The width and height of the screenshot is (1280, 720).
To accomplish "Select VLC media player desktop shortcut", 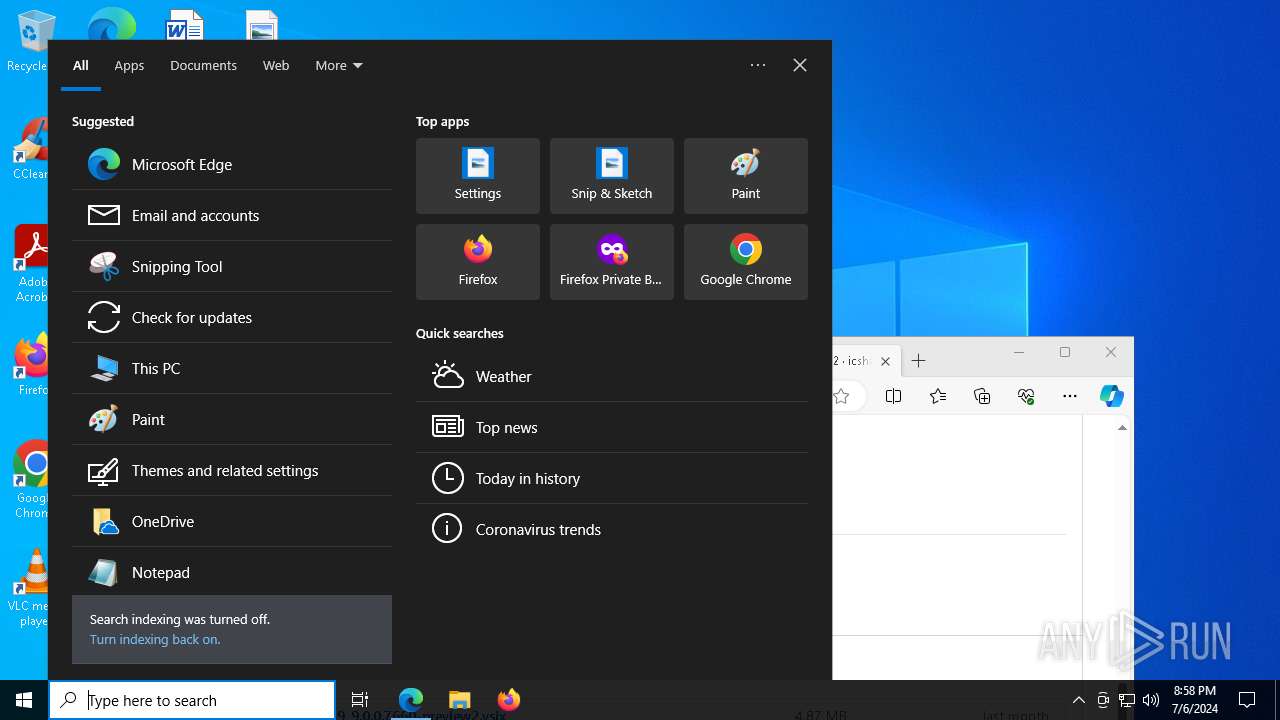I will click(30, 588).
